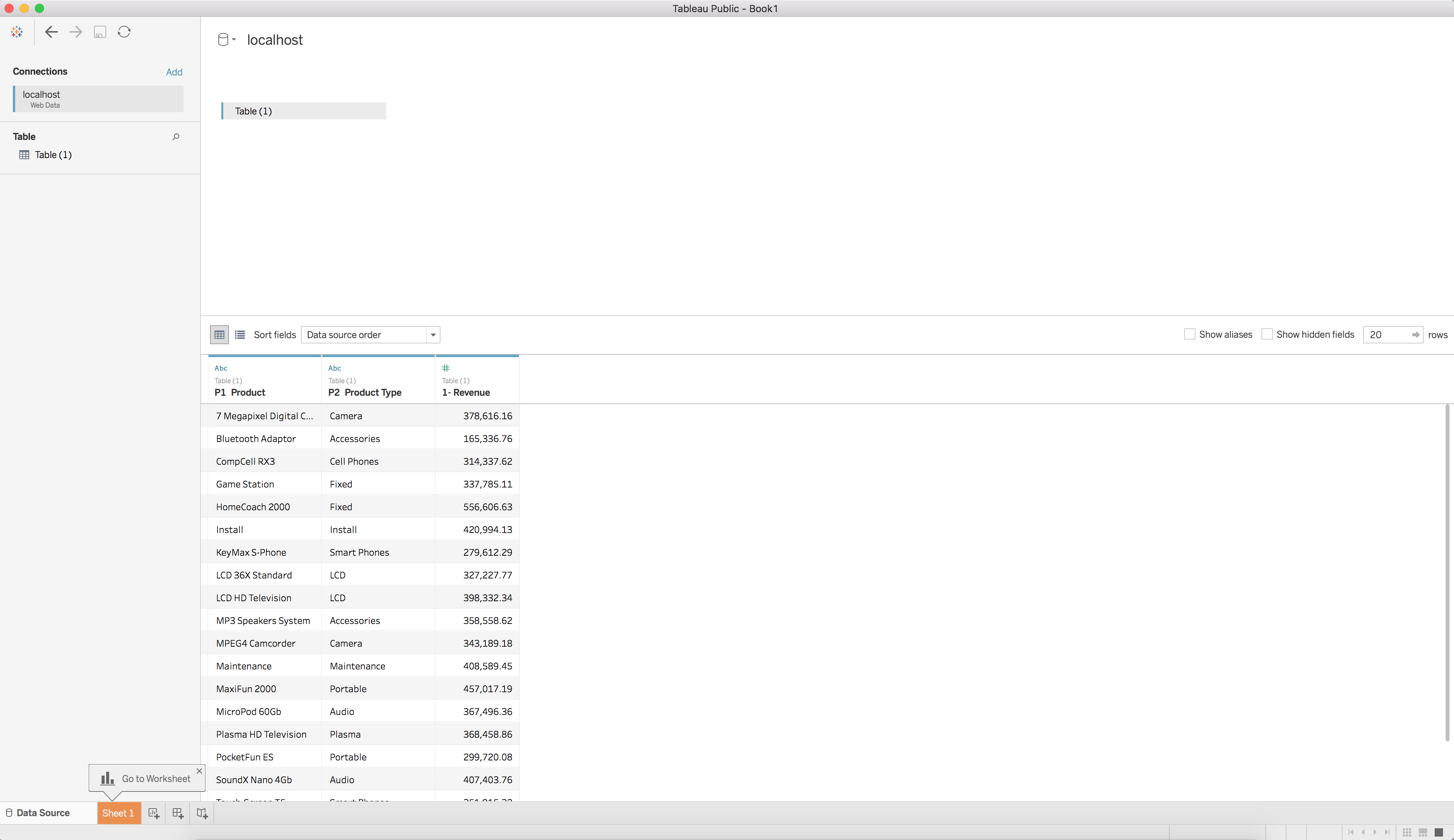
Task: Add a new story icon
Action: coord(202,813)
